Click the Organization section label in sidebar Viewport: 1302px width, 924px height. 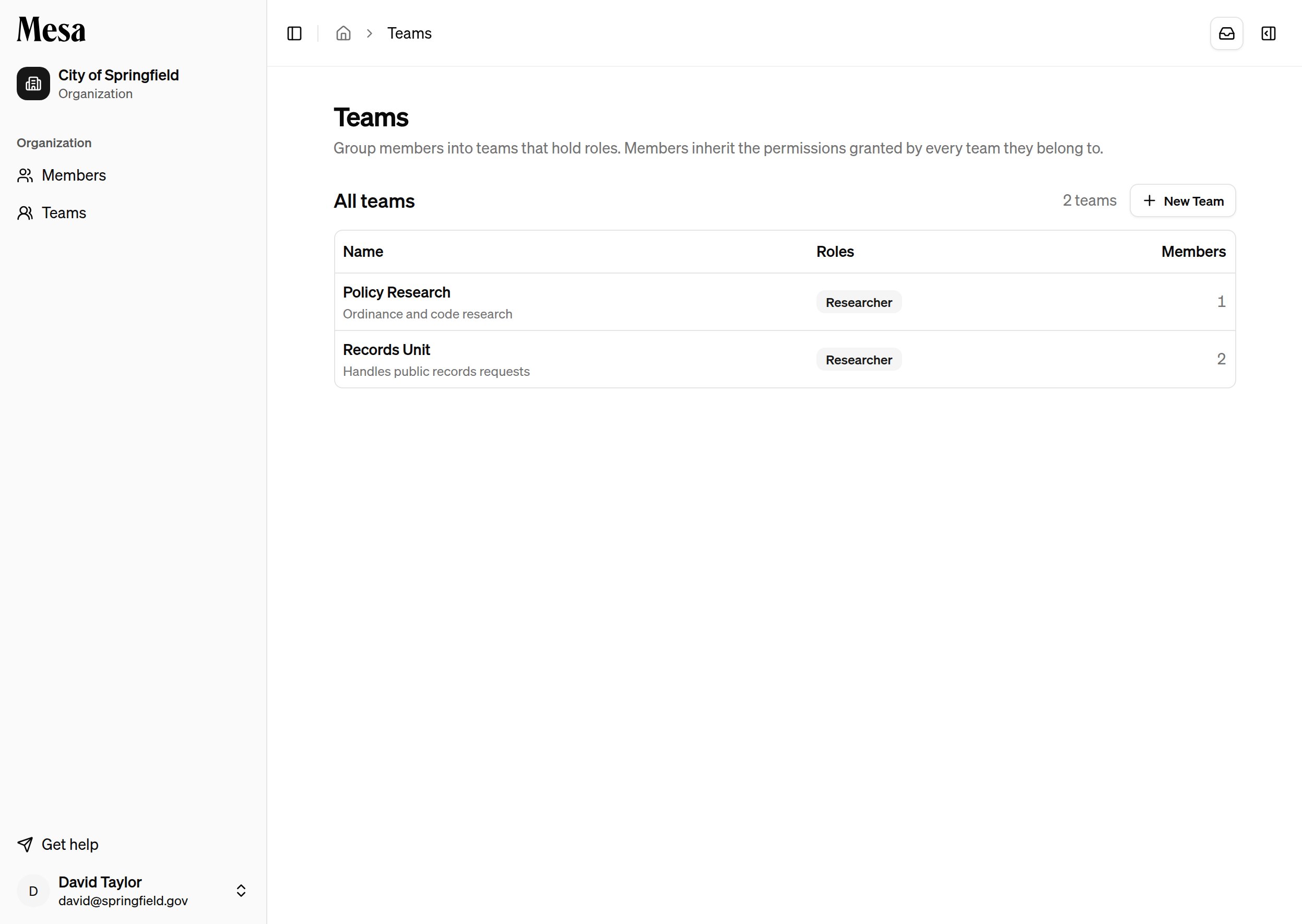54,143
